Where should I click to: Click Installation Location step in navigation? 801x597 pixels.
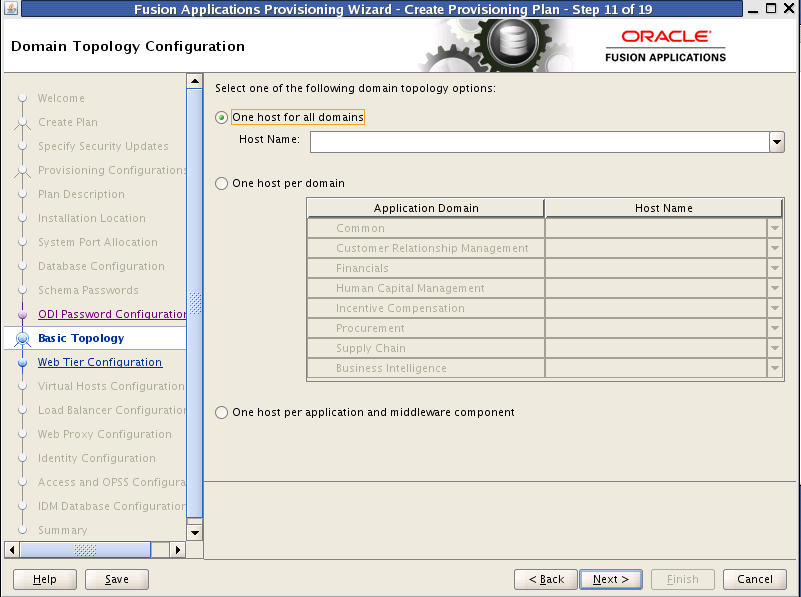[91, 218]
